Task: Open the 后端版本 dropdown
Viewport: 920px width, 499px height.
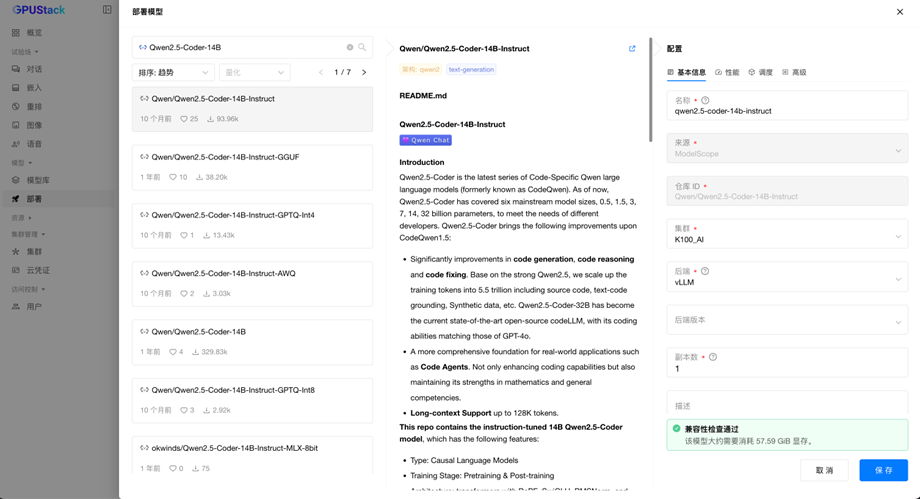Action: 787,320
